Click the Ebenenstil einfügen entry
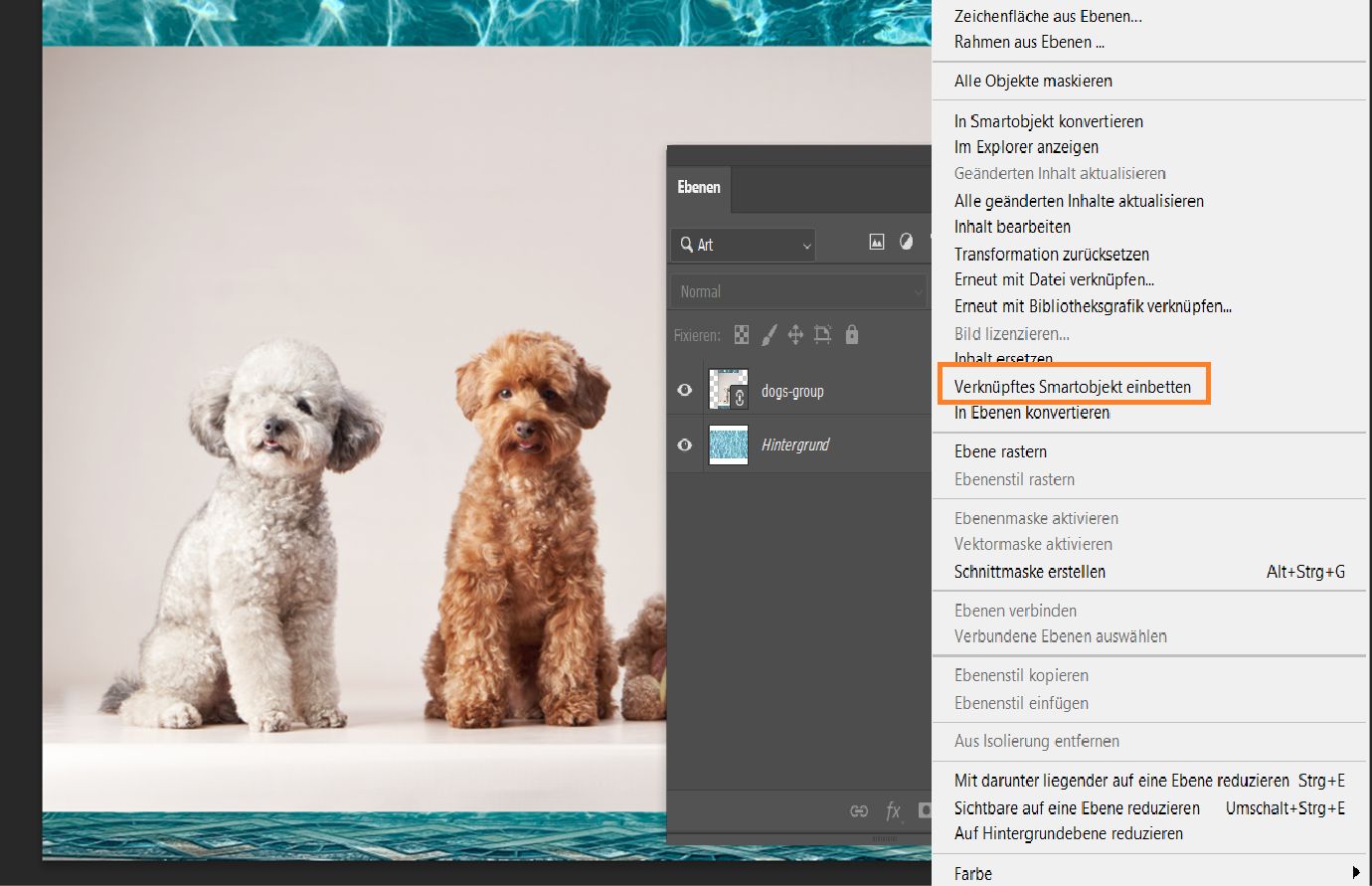 (x=1021, y=703)
